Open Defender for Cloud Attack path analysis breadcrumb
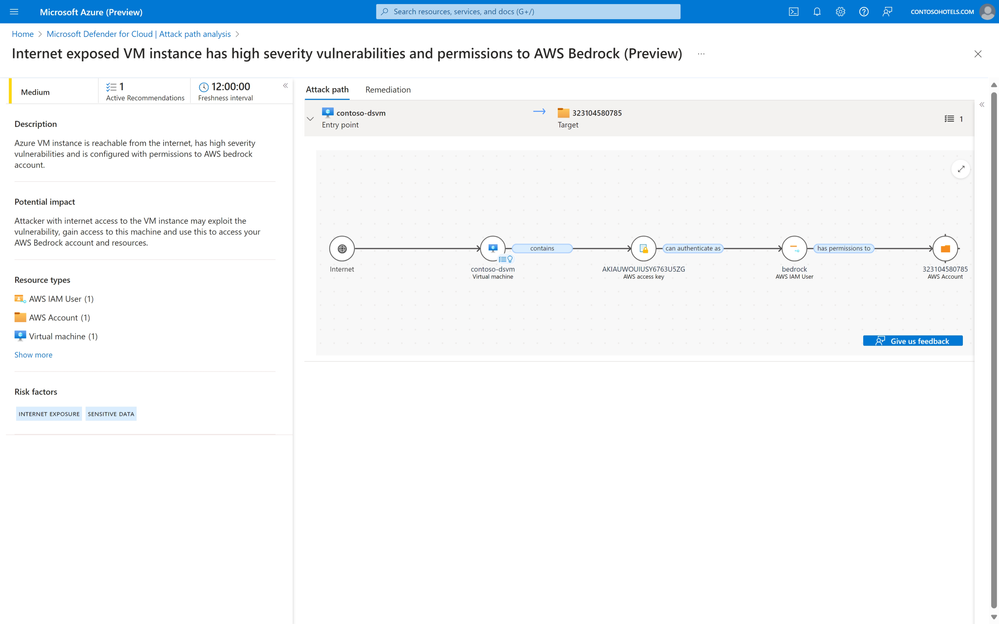 pyautogui.click(x=138, y=34)
